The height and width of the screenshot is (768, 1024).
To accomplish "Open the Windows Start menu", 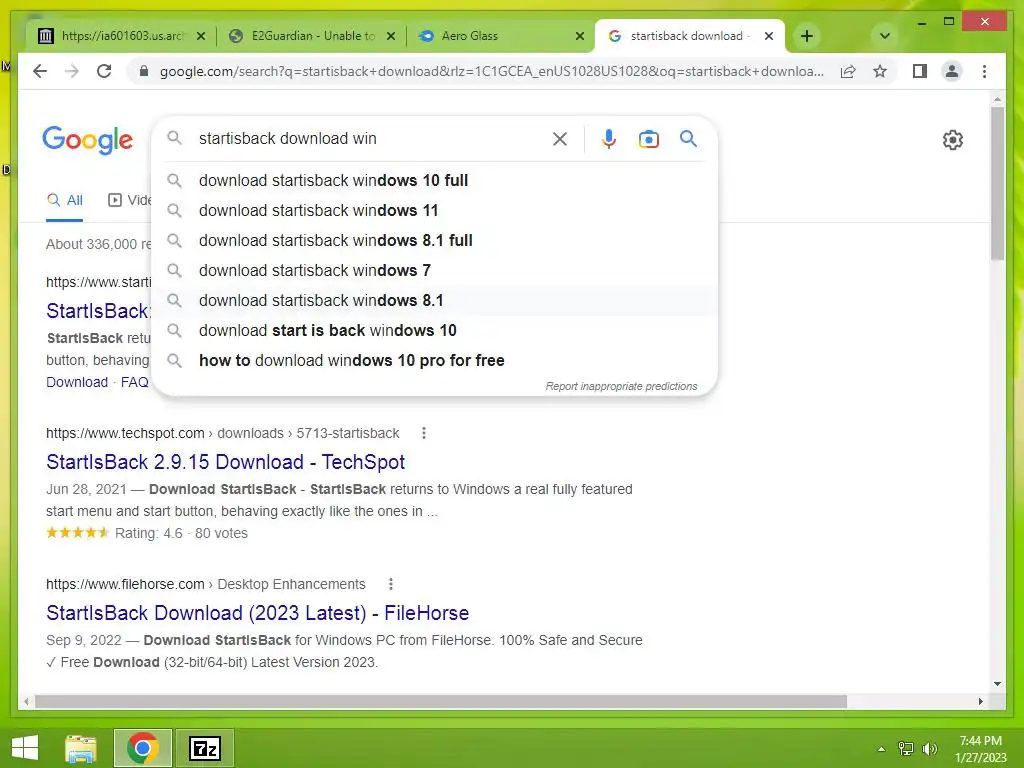I will 25,748.
